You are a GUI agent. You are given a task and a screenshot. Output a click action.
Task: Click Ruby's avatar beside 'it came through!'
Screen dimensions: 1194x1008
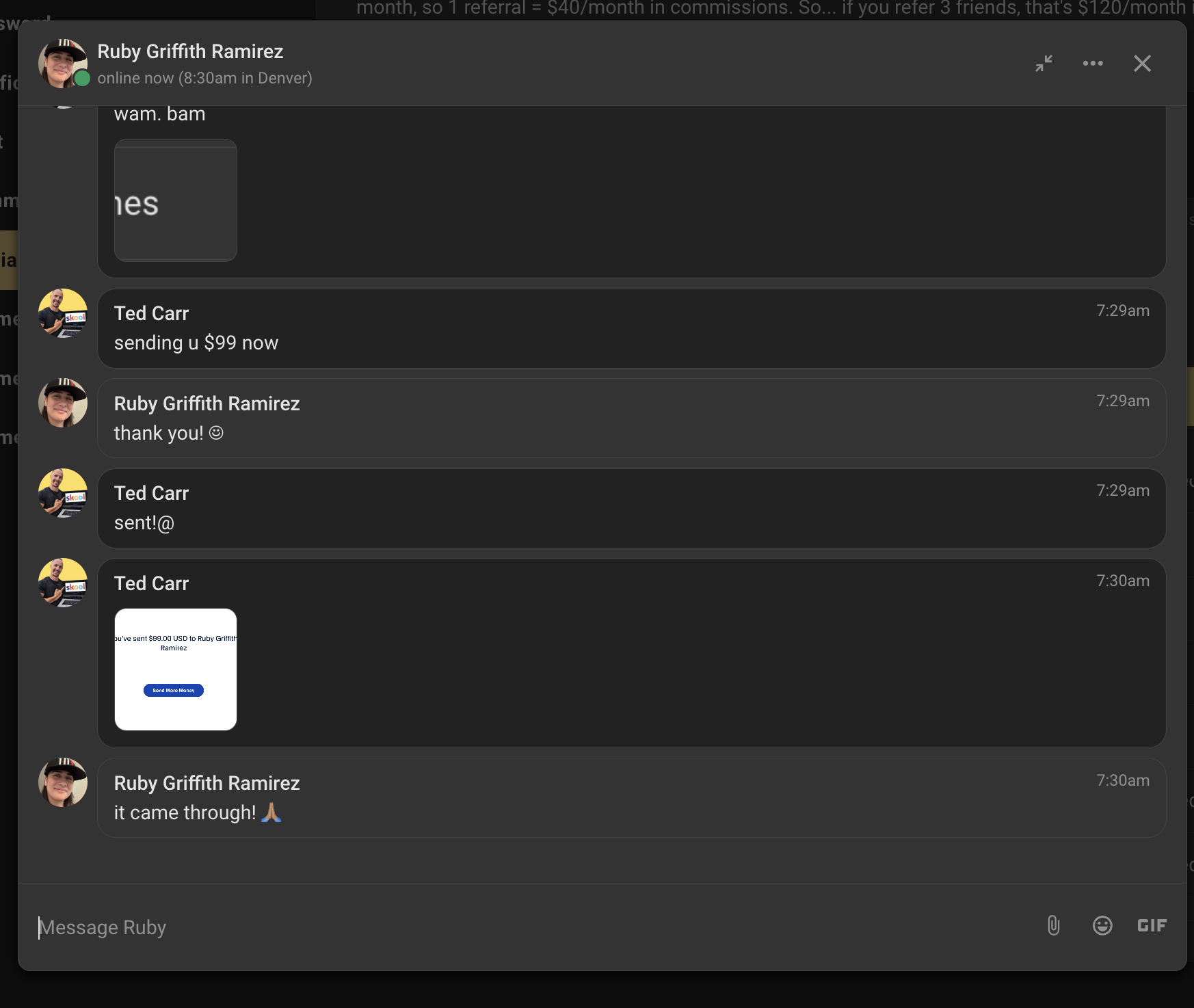click(63, 782)
